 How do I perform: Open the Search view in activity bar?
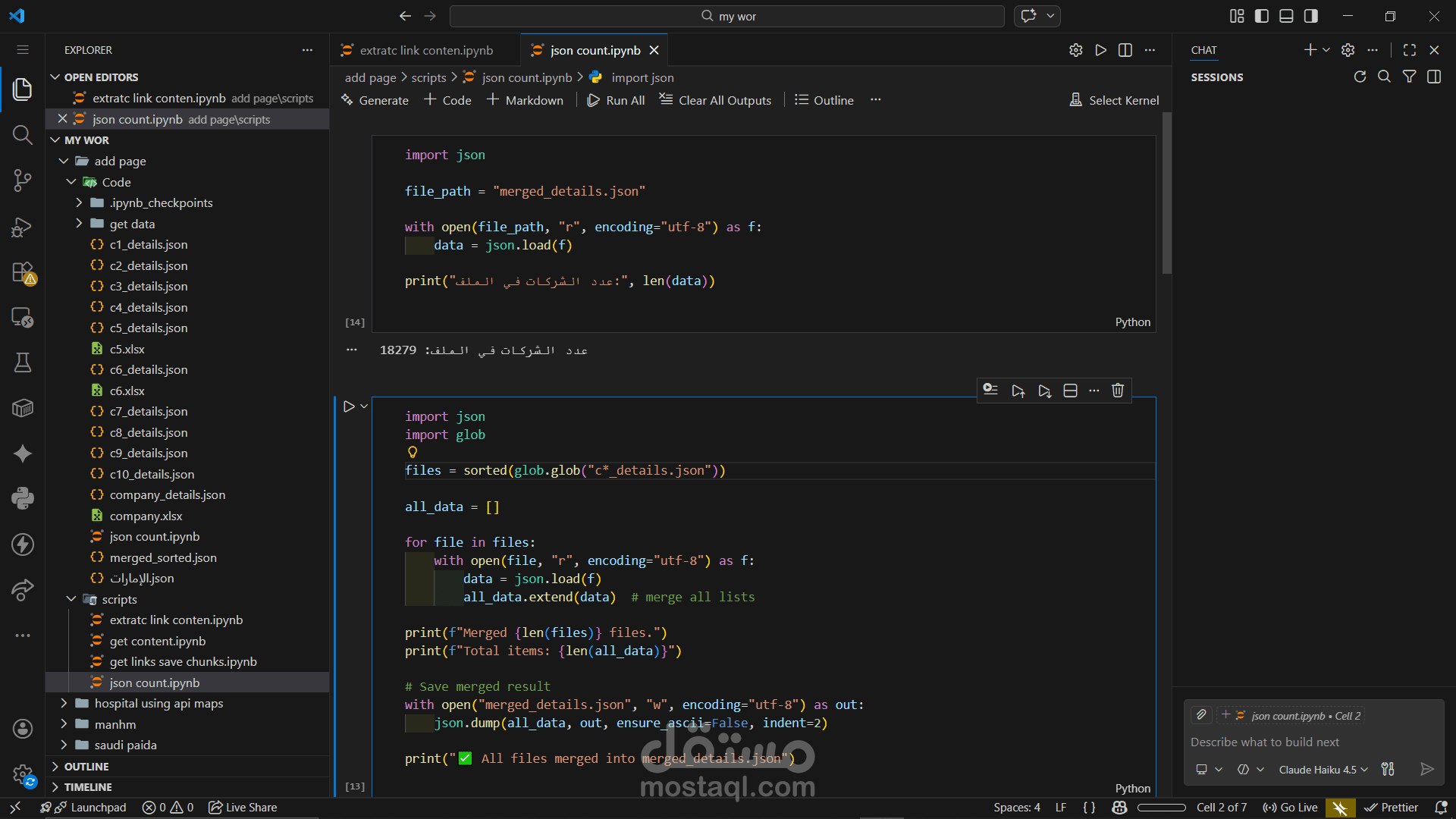[x=23, y=135]
